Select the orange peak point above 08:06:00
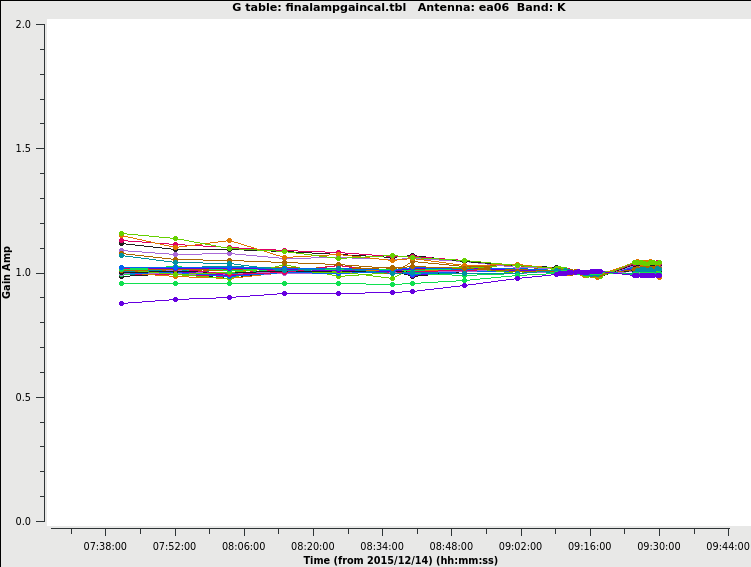 pyautogui.click(x=229, y=240)
